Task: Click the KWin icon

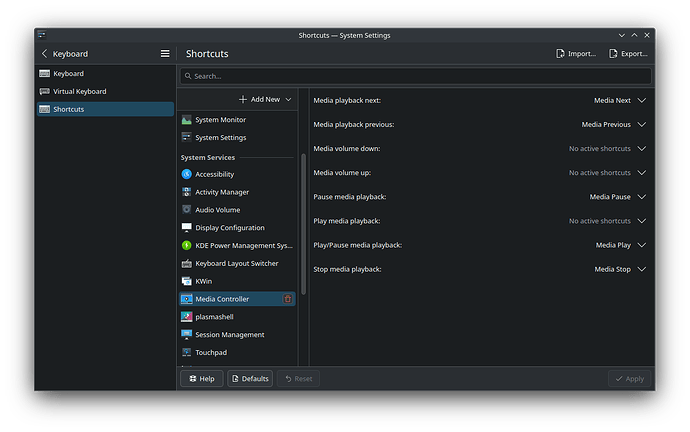Action: click(x=187, y=281)
